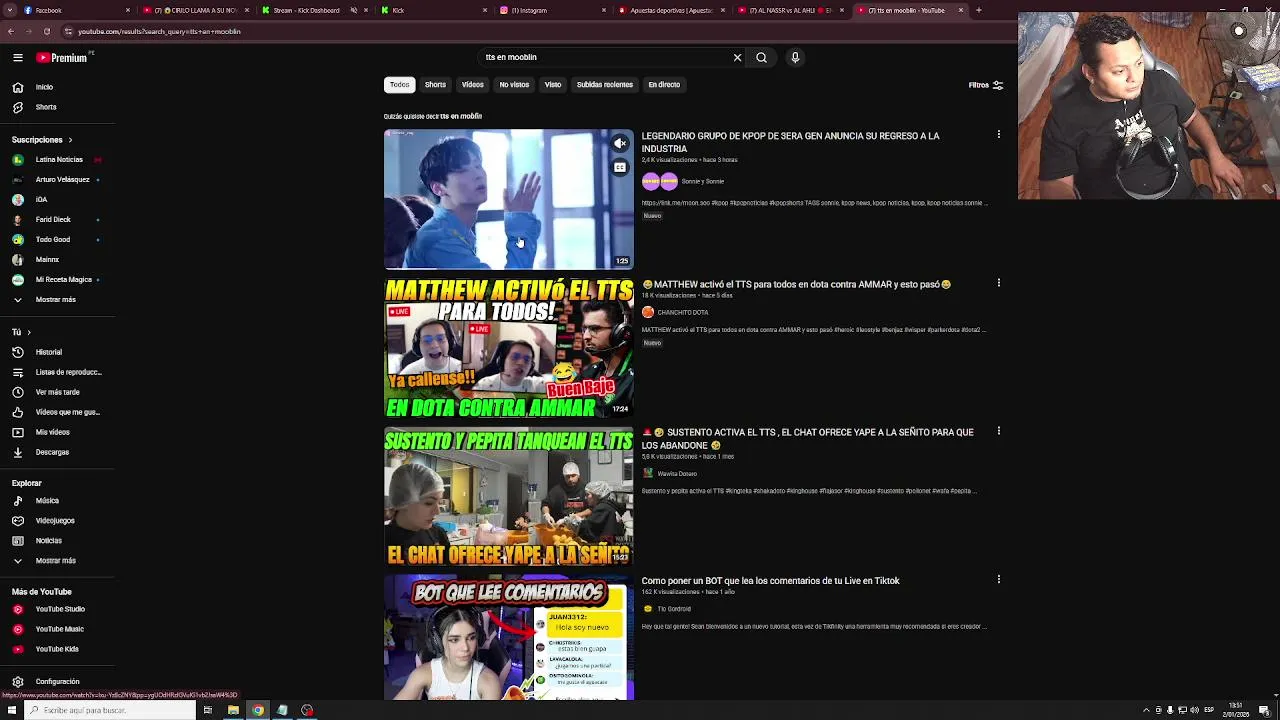Select the Subidas recientes chip
The width and height of the screenshot is (1280, 720).
(604, 85)
